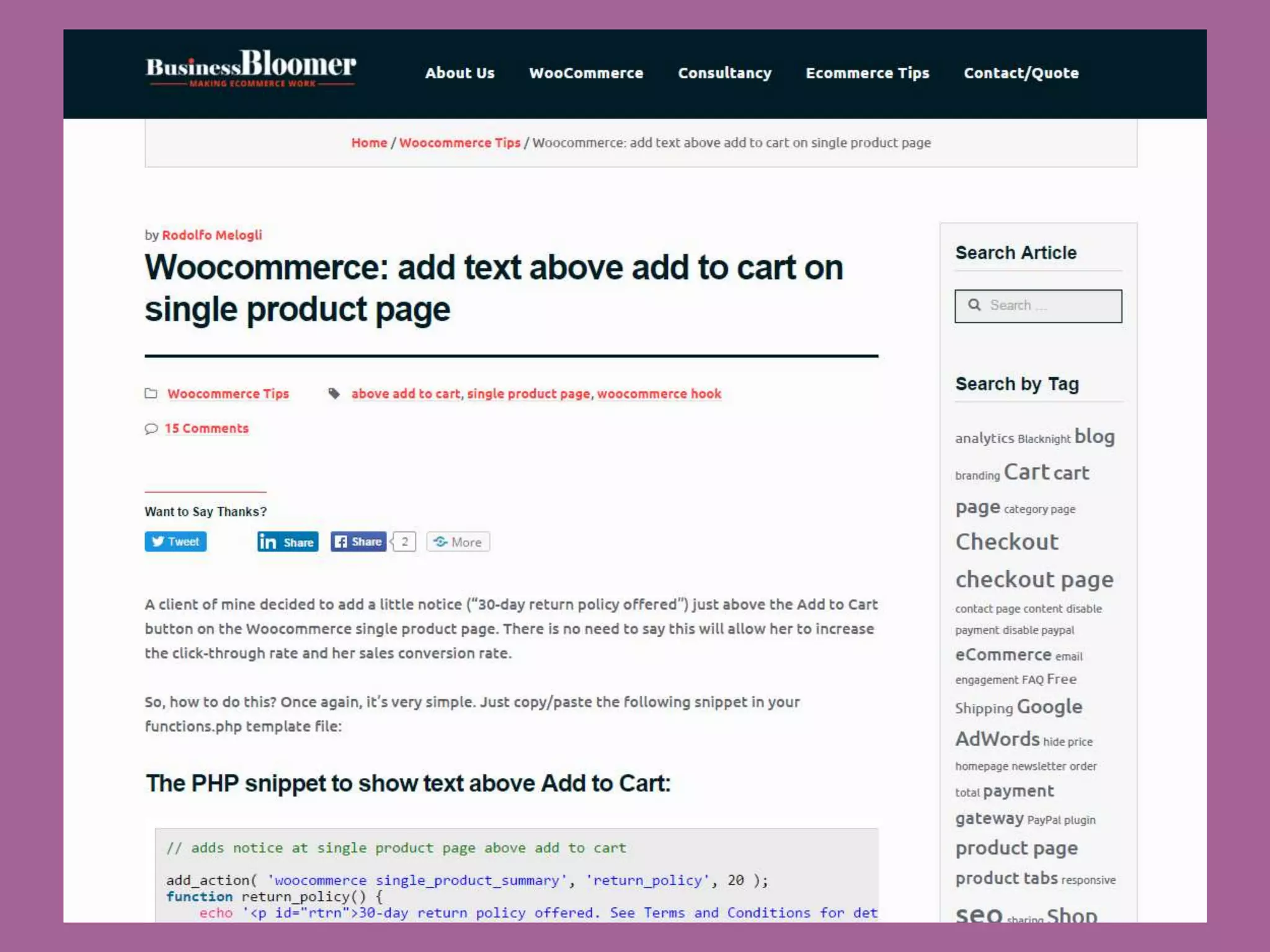Viewport: 1270px width, 952px height.
Task: Click 'The PHP snippet to show text' heading
Action: coord(407,783)
